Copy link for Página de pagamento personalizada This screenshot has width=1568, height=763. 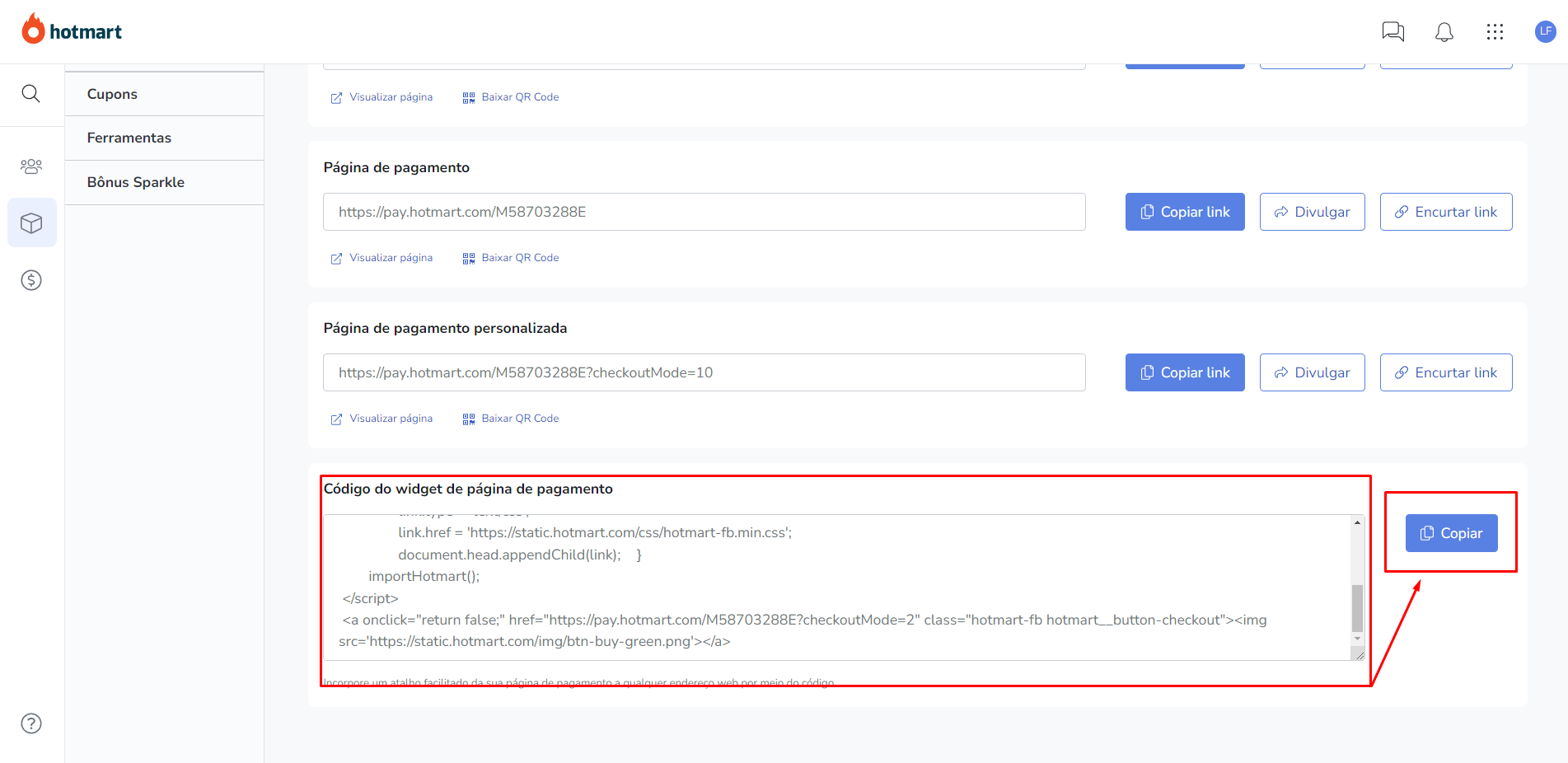(1185, 372)
